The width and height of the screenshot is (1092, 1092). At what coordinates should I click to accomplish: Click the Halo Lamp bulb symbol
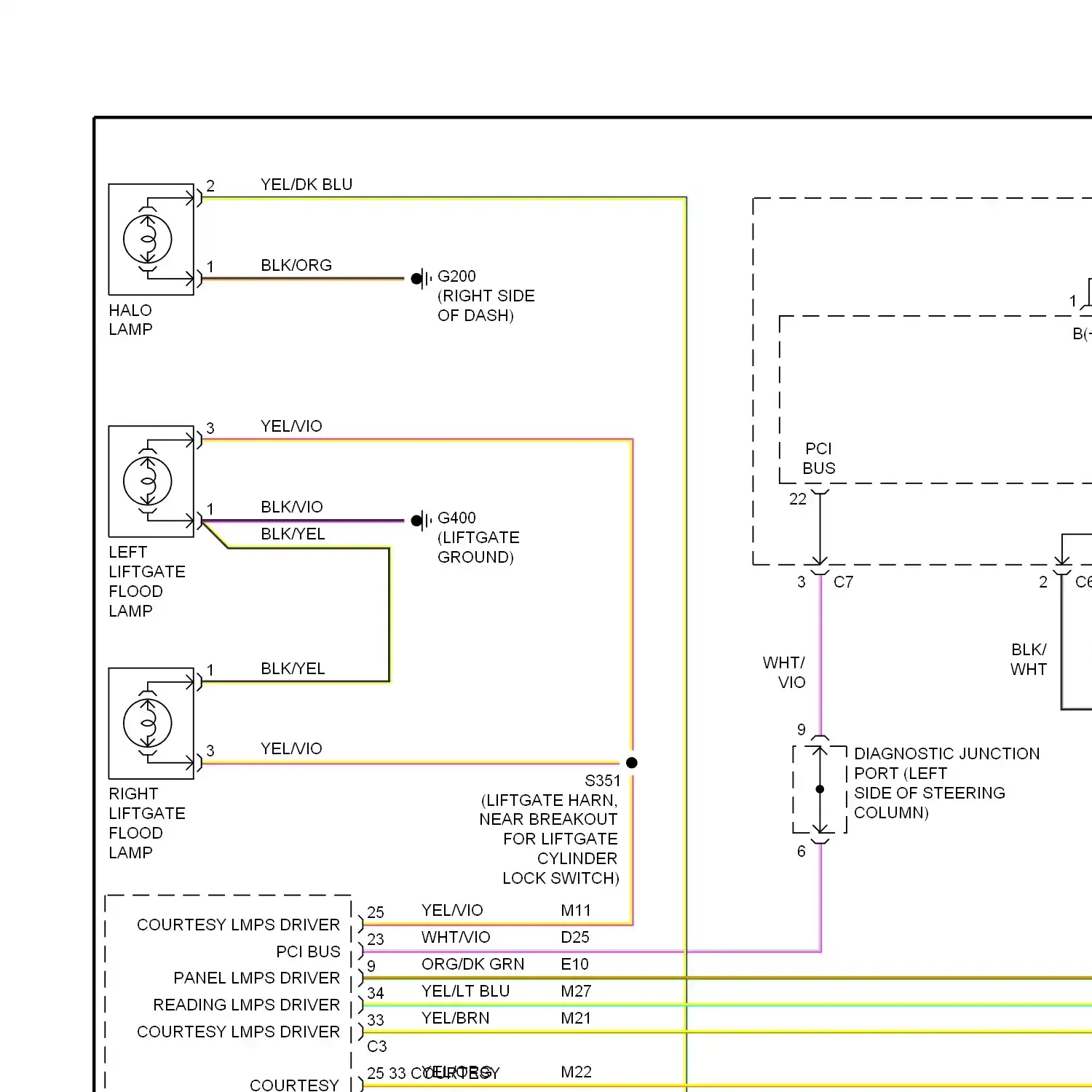point(148,240)
